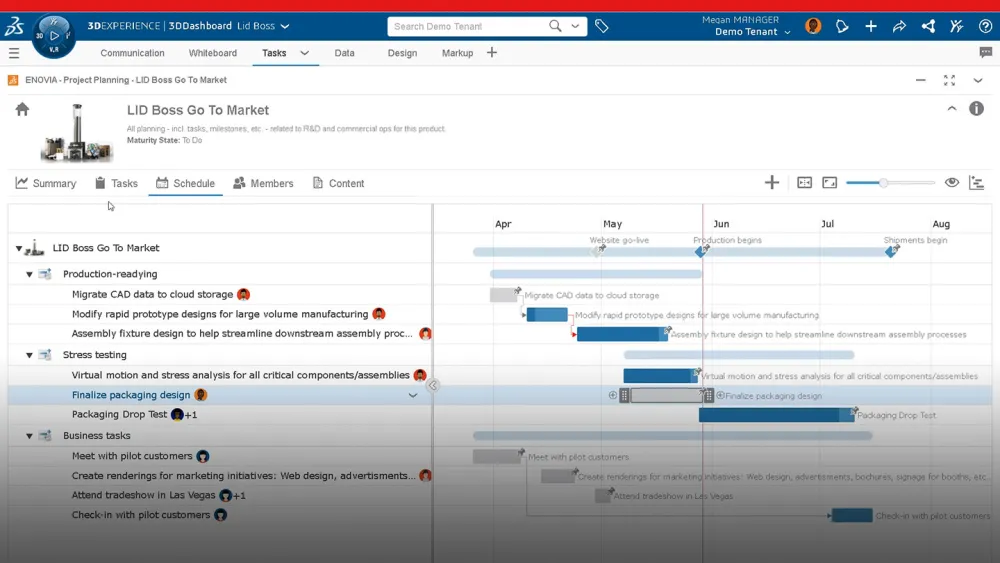Click the plus add icon in top bar
Viewport: 1000px width, 563px height.
point(871,26)
